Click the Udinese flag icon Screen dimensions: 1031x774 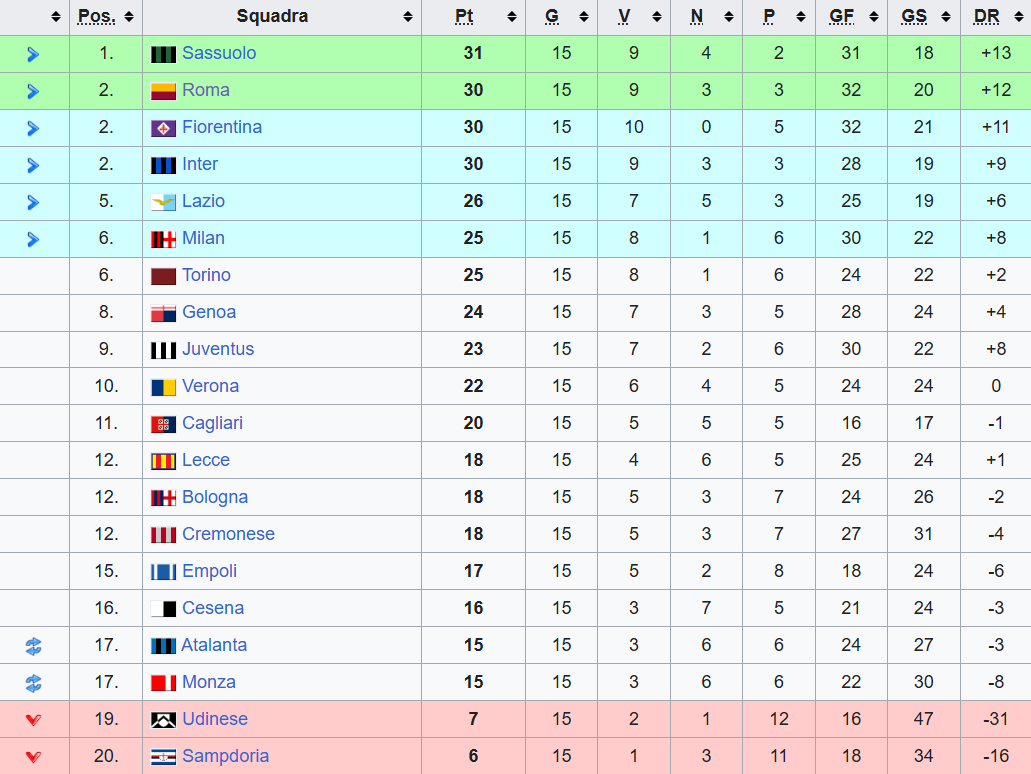tap(163, 720)
